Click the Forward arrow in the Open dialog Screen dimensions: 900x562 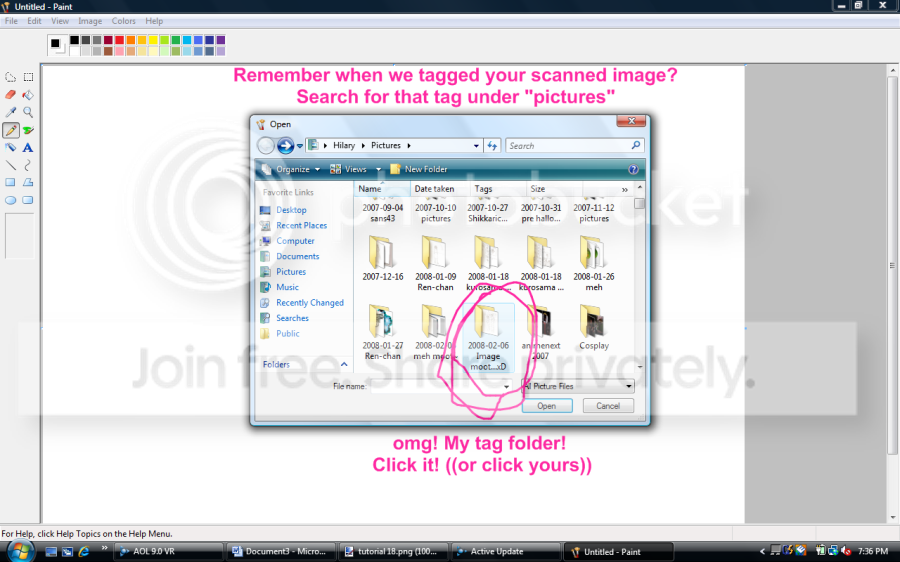(285, 146)
